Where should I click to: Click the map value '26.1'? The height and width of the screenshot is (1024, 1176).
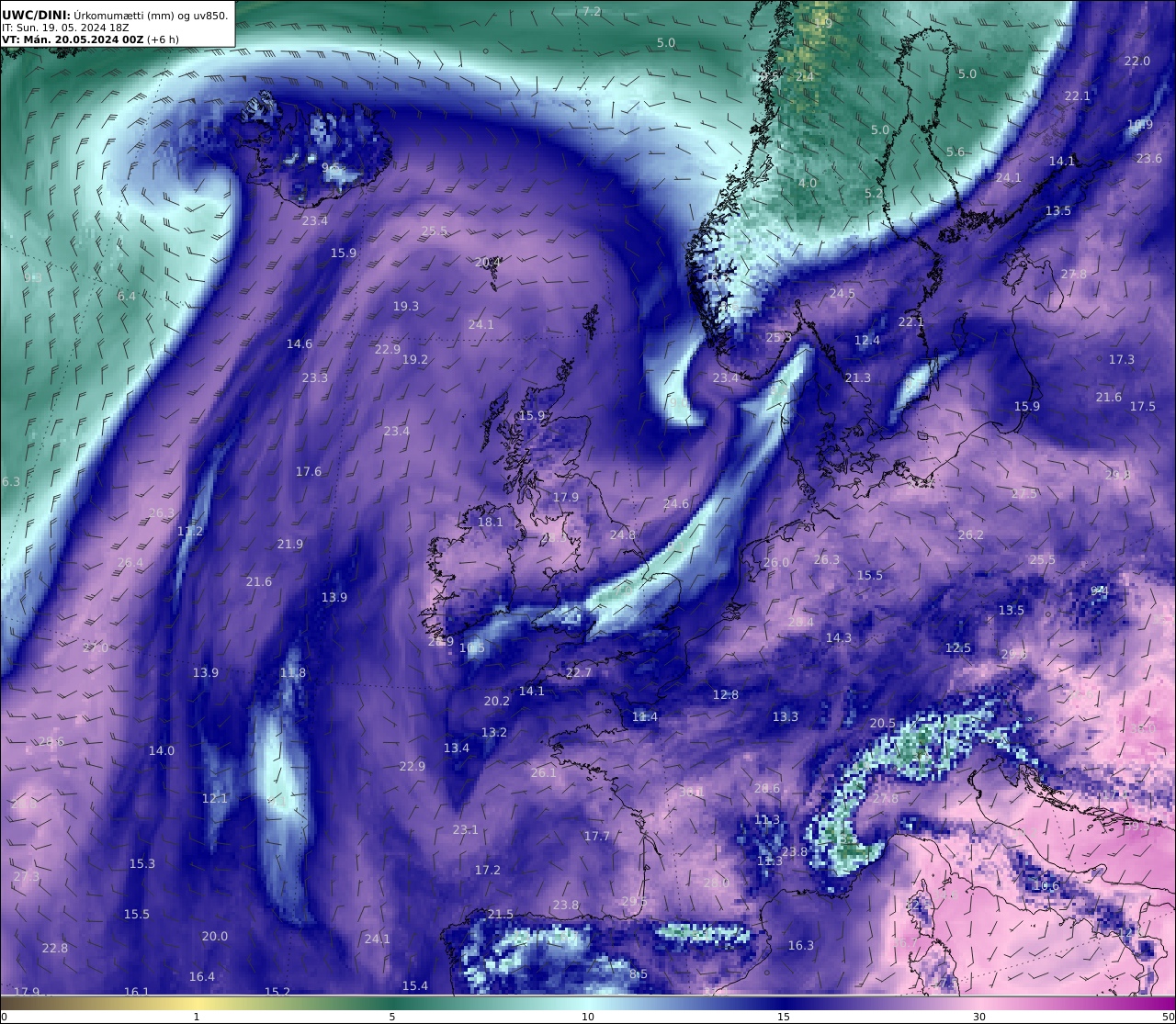tap(544, 773)
